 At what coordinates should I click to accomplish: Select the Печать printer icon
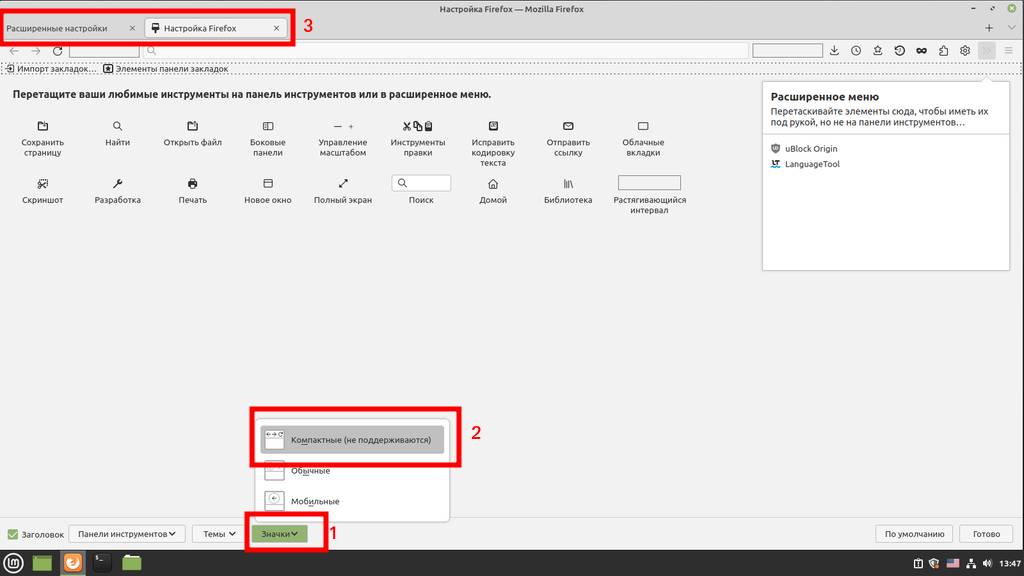[x=192, y=184]
